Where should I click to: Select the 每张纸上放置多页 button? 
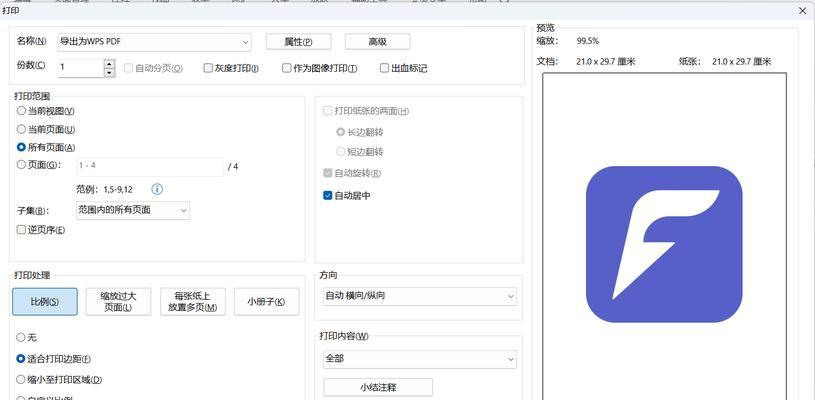192,302
